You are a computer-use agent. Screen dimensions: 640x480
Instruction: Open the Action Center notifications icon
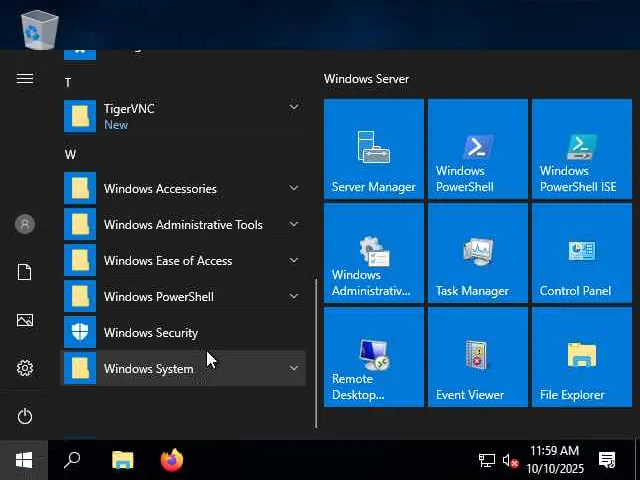[607, 460]
